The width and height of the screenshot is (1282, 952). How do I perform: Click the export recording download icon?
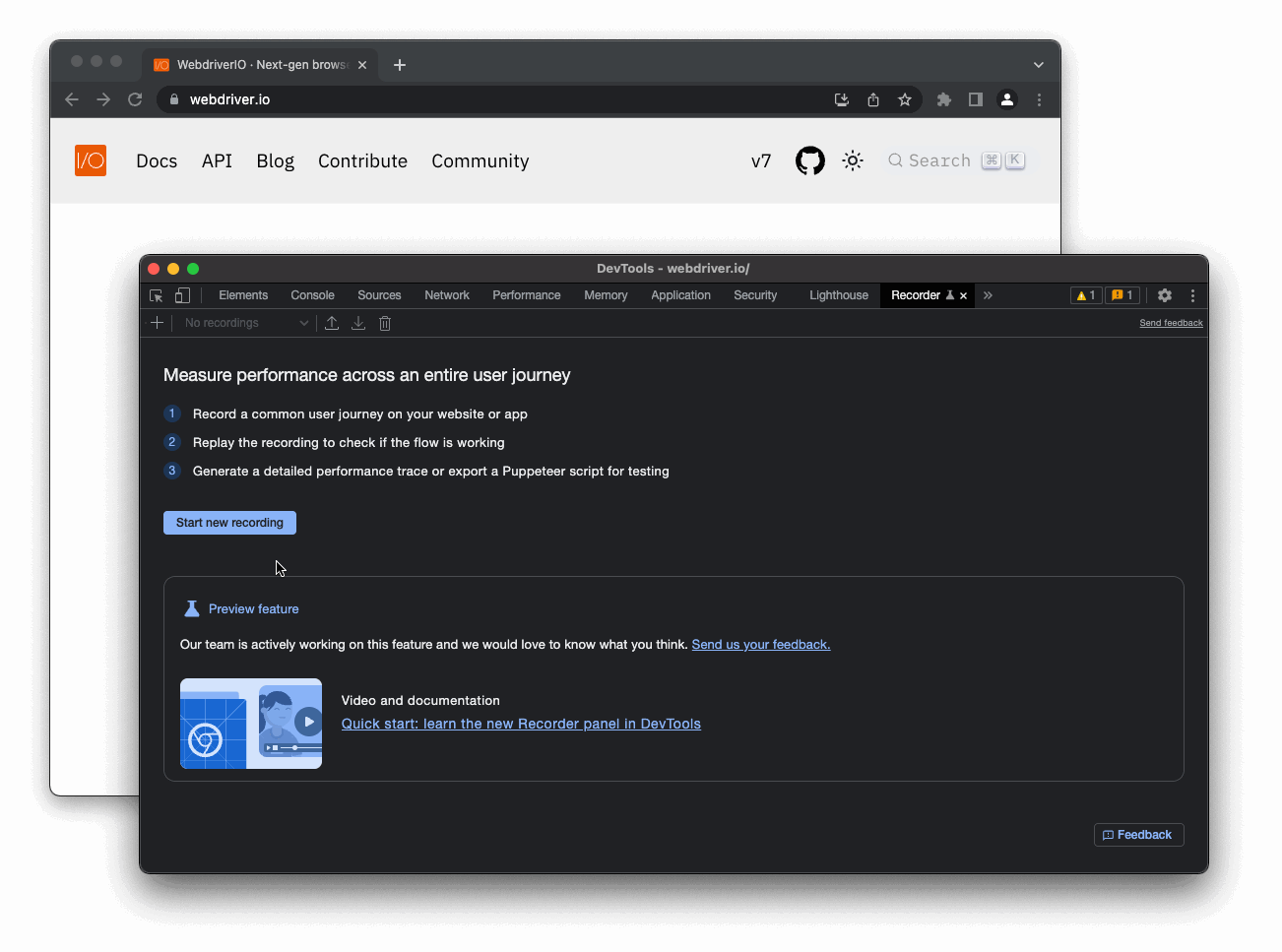358,323
